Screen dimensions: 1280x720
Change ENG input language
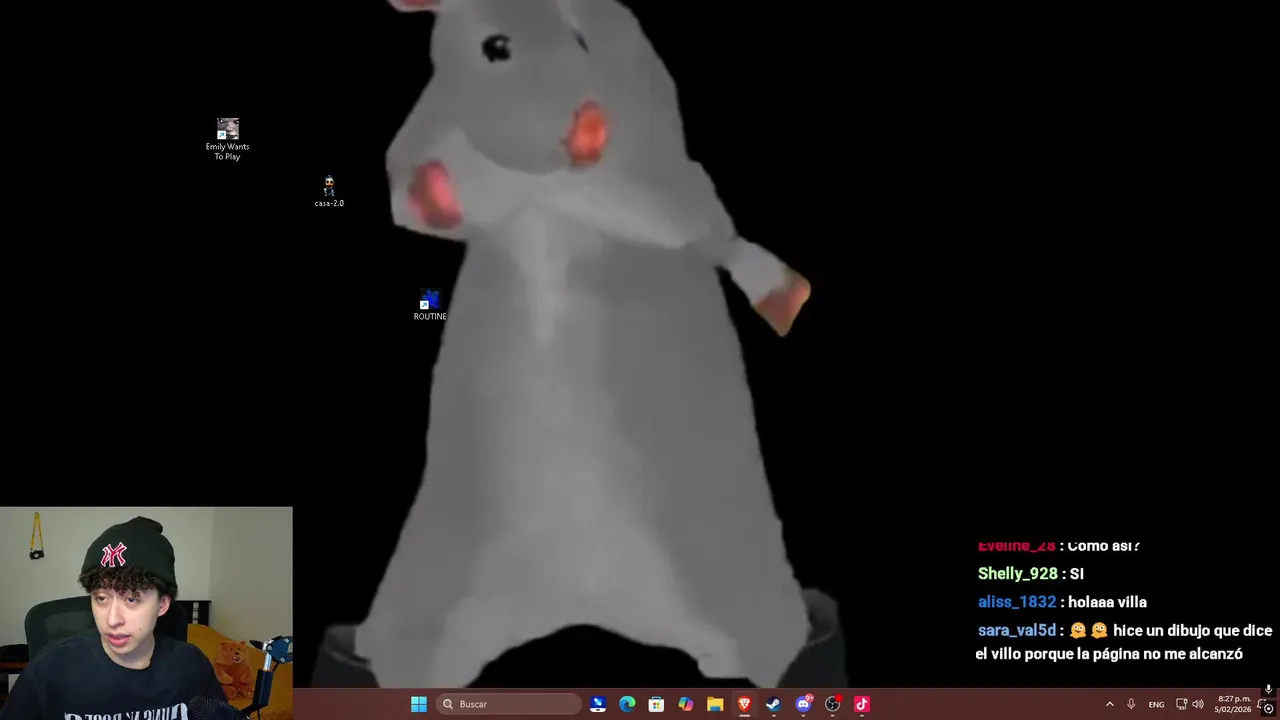(1156, 704)
